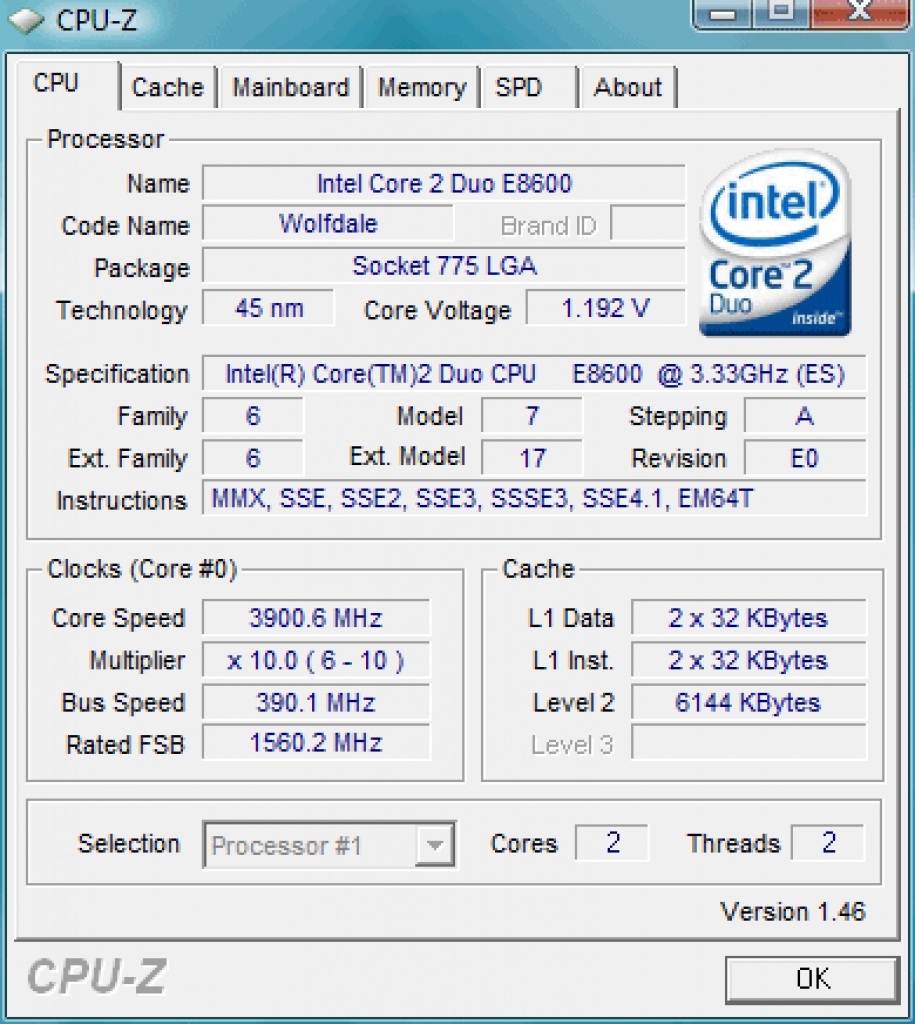This screenshot has height=1024, width=915.
Task: Click the Name field Intel Core 2 Duo E8600
Action: point(444,183)
